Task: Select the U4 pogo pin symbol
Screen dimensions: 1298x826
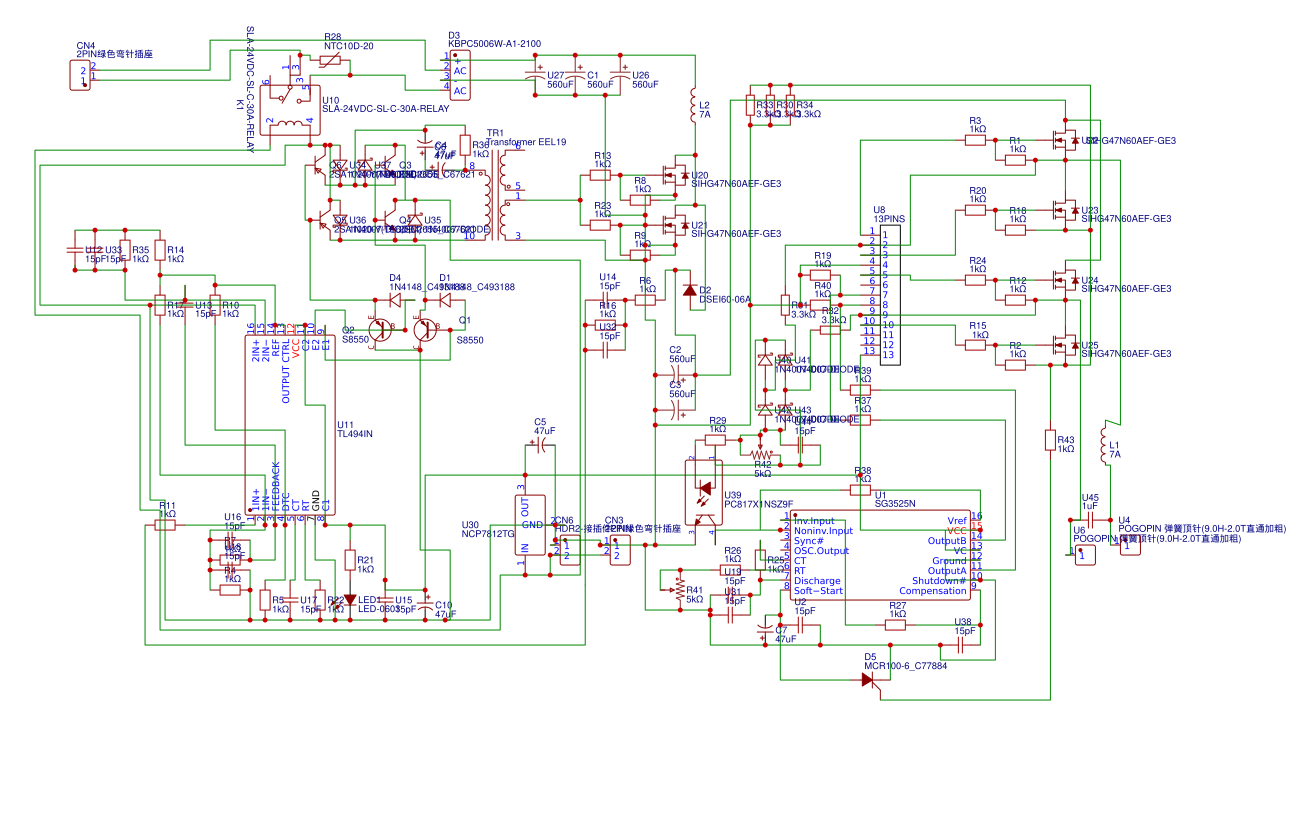Action: point(1129,546)
